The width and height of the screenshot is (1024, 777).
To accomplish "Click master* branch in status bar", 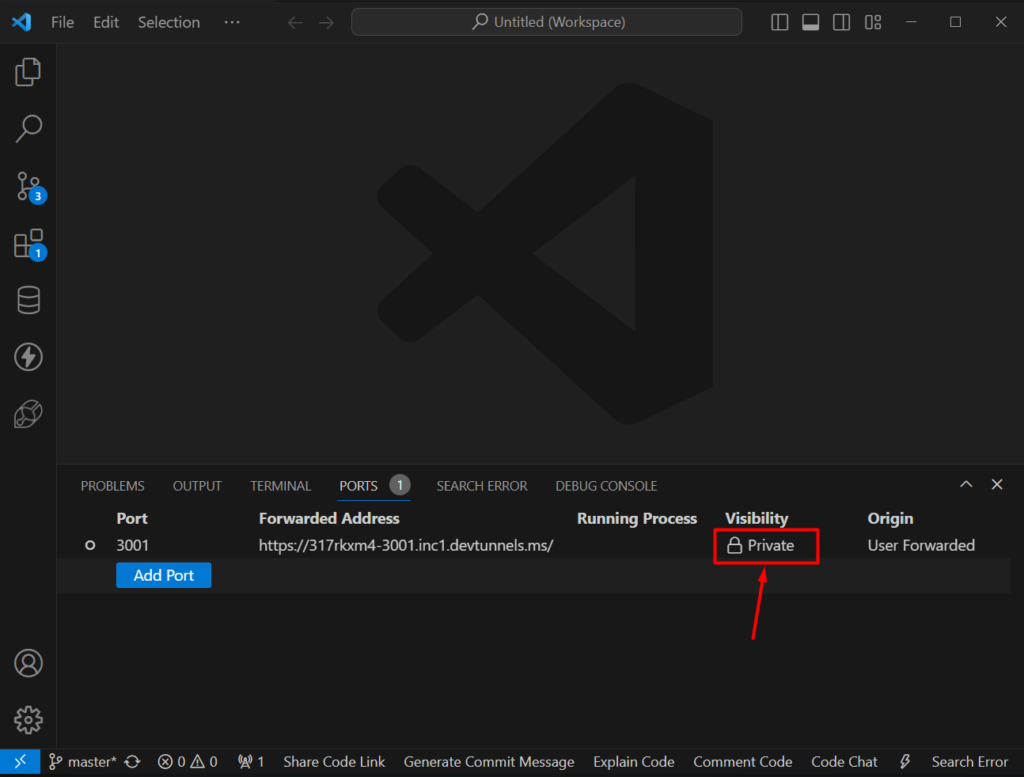I will coord(83,762).
